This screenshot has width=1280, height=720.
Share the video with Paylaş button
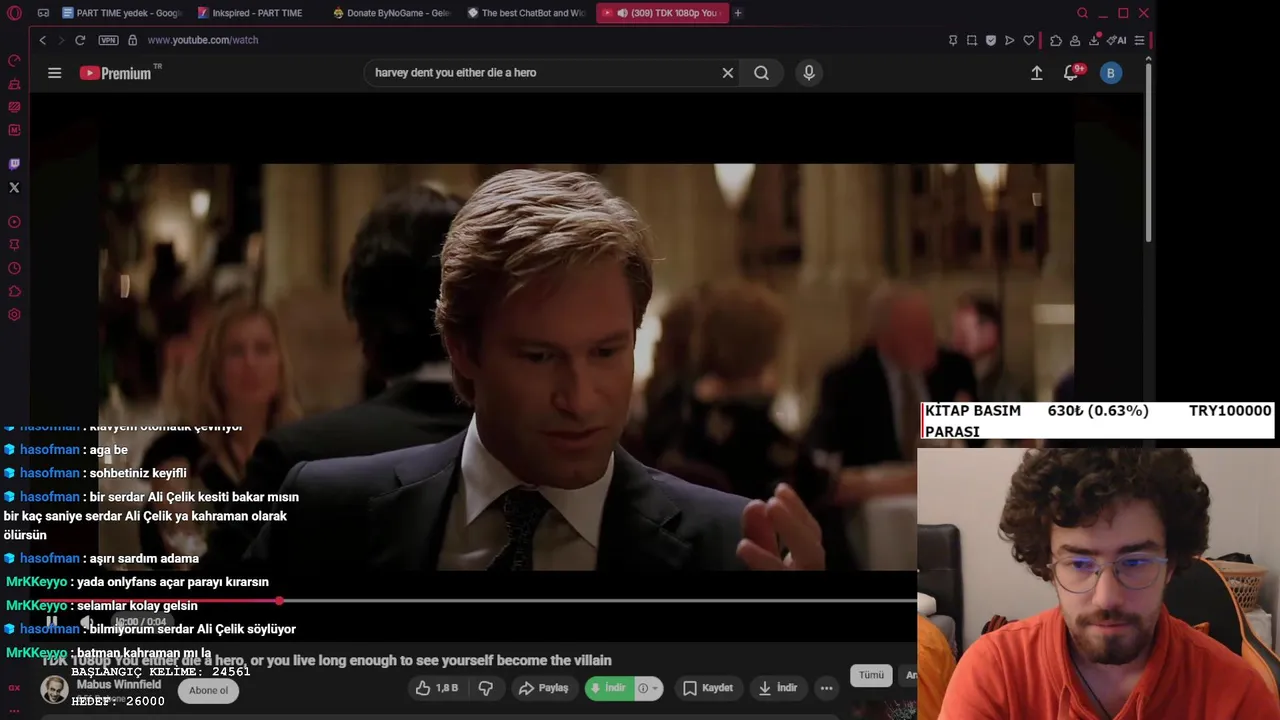click(543, 688)
